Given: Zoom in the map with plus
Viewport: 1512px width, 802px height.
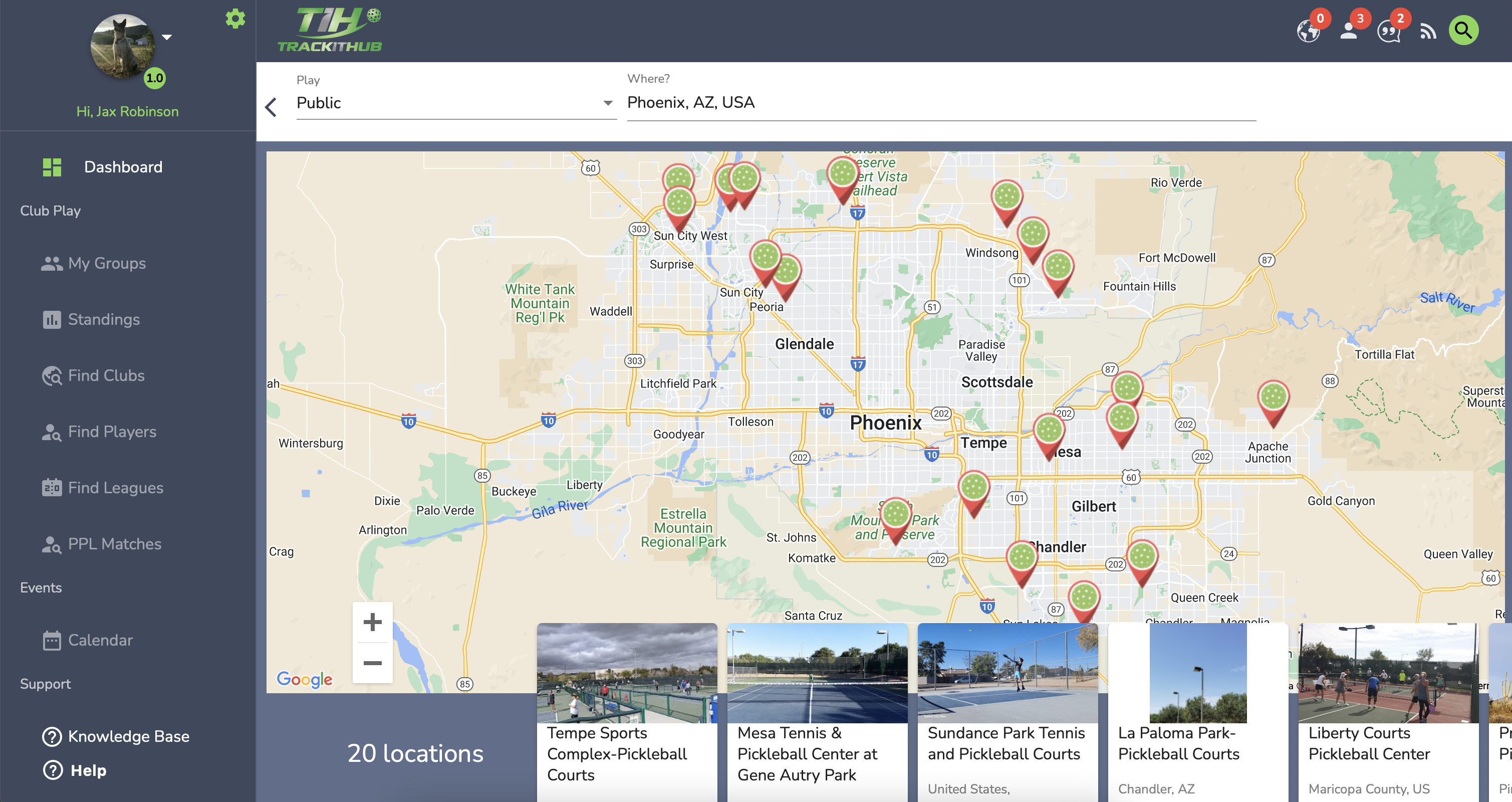Looking at the screenshot, I should pyautogui.click(x=372, y=622).
